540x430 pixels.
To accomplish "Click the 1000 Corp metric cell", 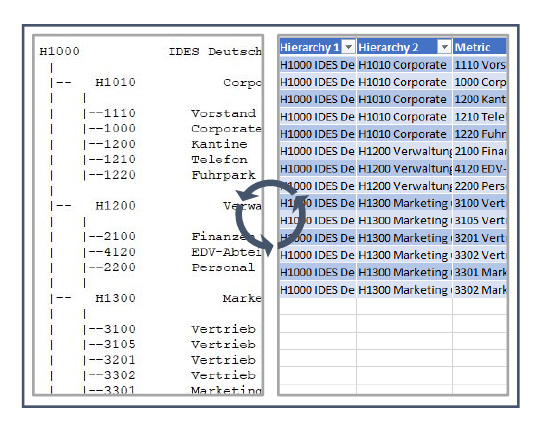I will [480, 82].
